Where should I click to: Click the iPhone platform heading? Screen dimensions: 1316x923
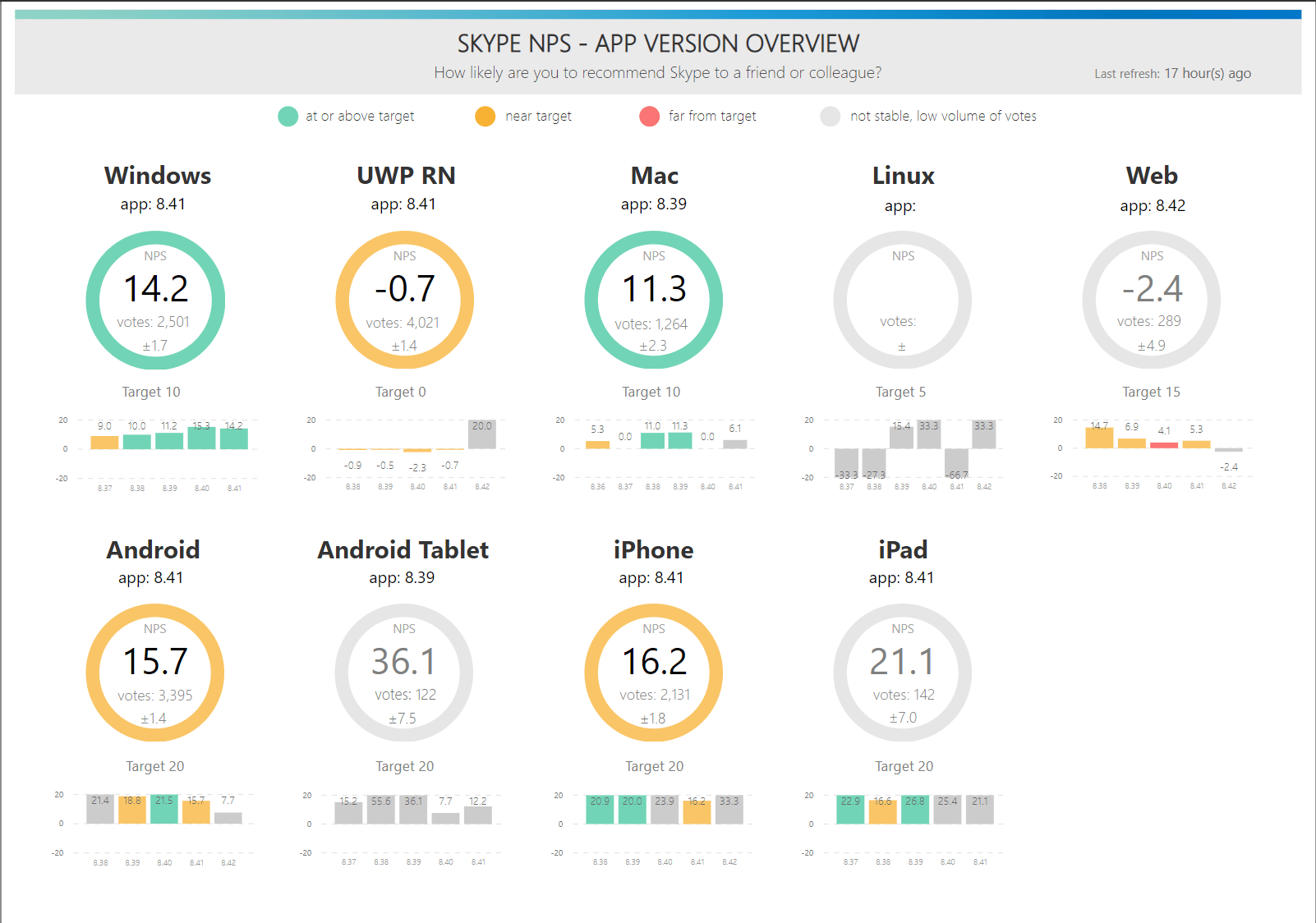click(x=654, y=549)
